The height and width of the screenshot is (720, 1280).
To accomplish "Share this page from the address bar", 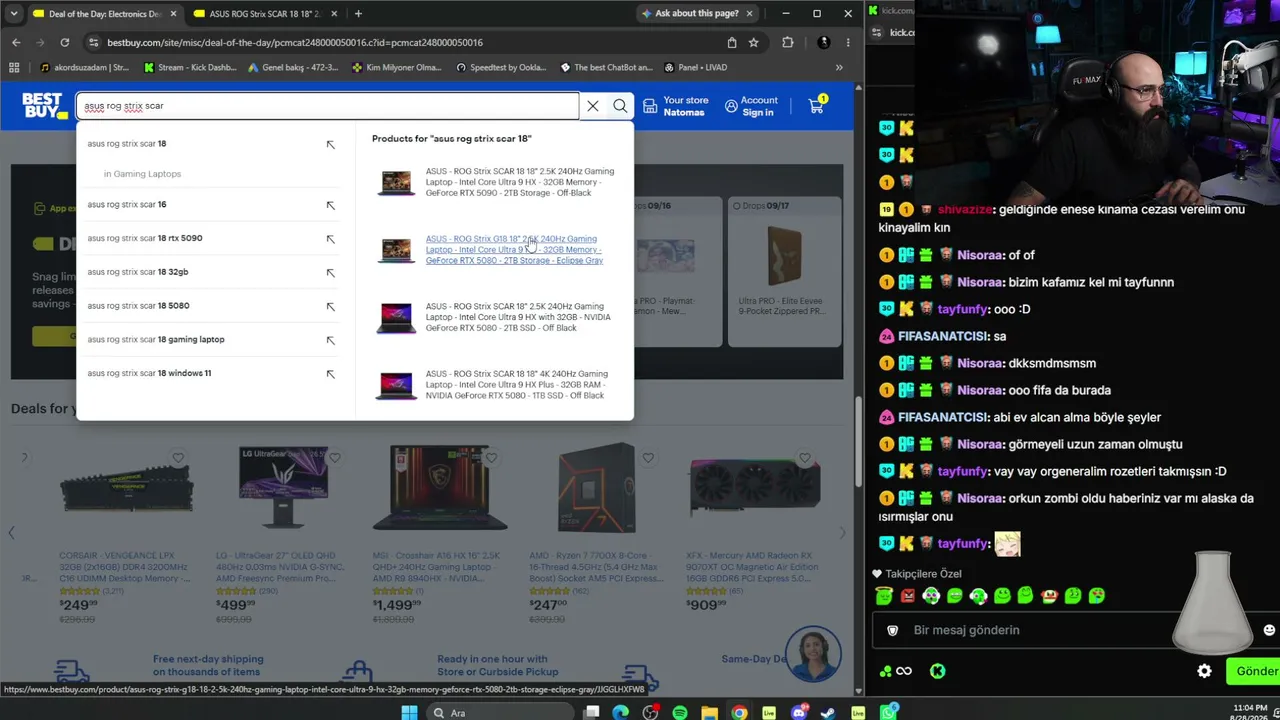I will tap(732, 42).
